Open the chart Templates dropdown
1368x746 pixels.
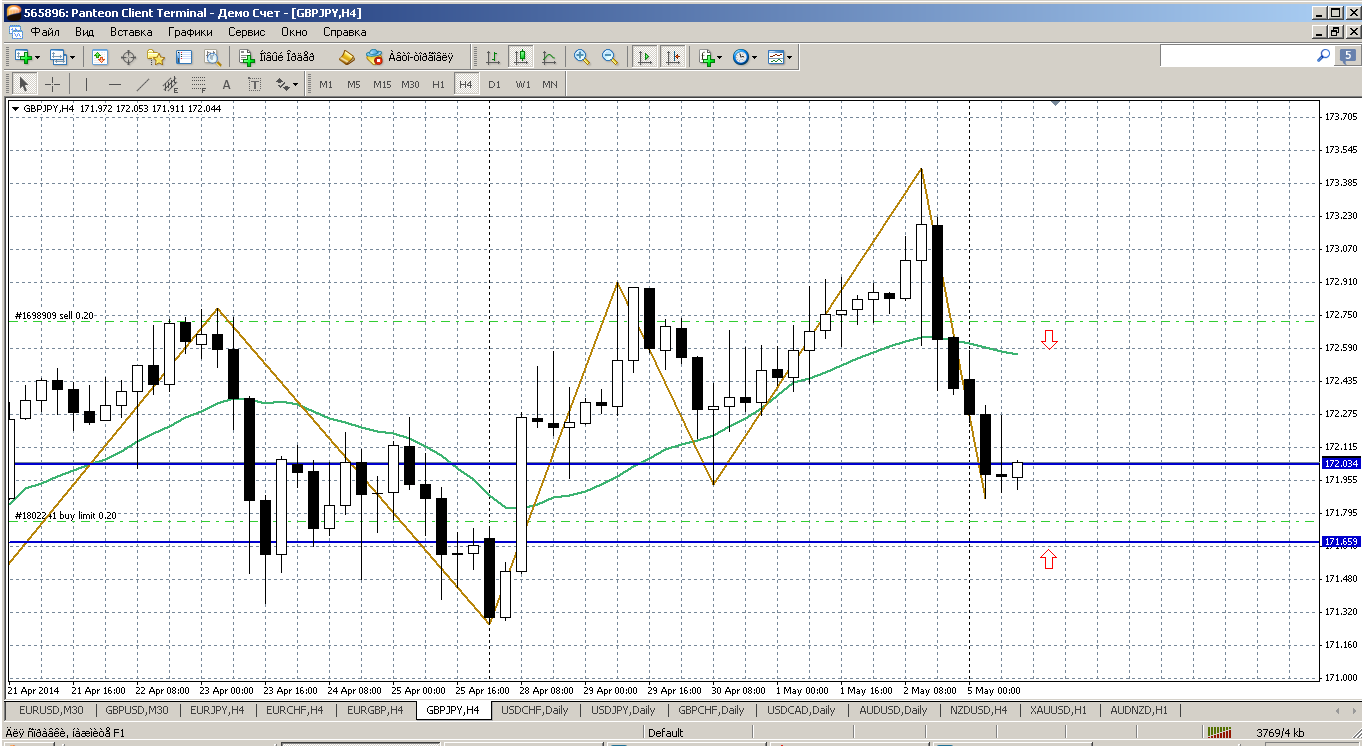coord(780,57)
